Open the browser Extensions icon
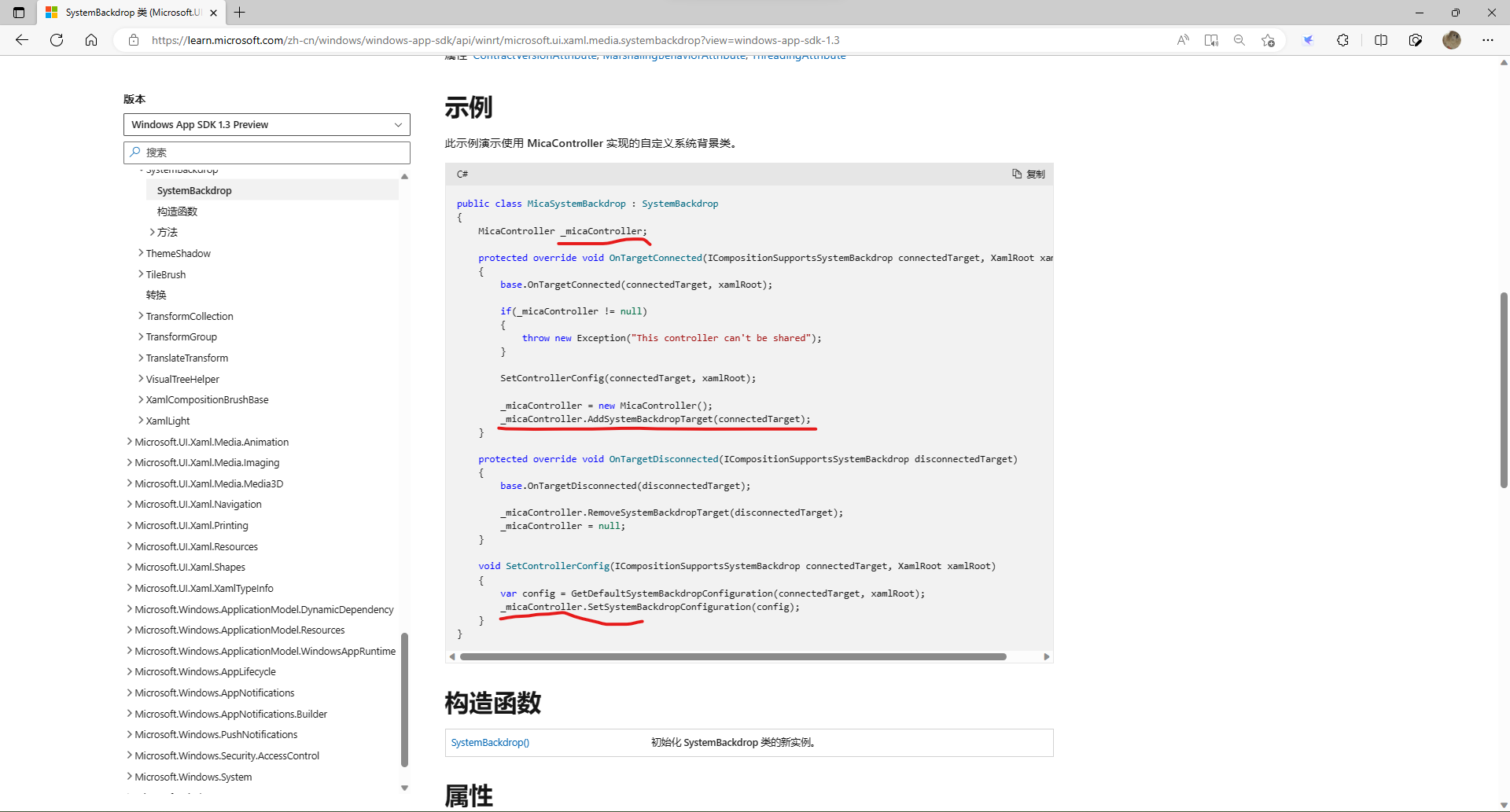 (x=1343, y=40)
